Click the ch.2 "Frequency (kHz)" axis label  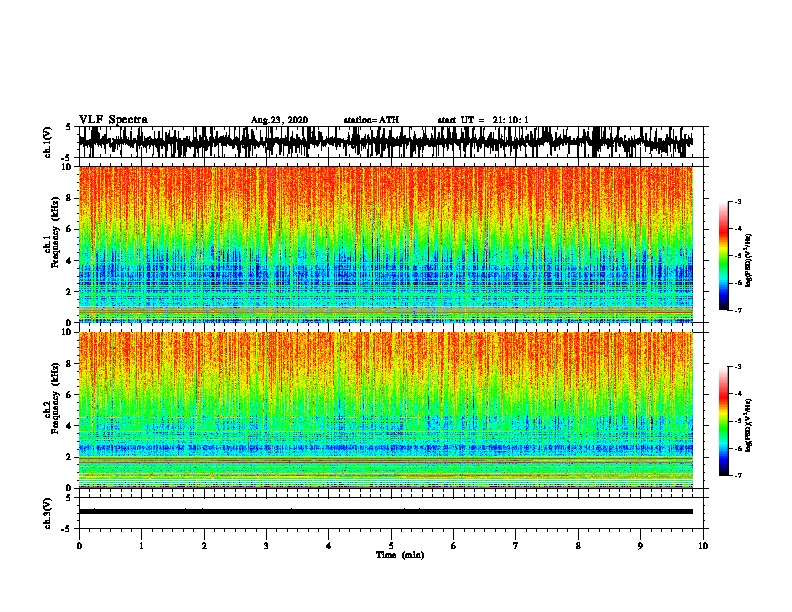click(x=55, y=398)
